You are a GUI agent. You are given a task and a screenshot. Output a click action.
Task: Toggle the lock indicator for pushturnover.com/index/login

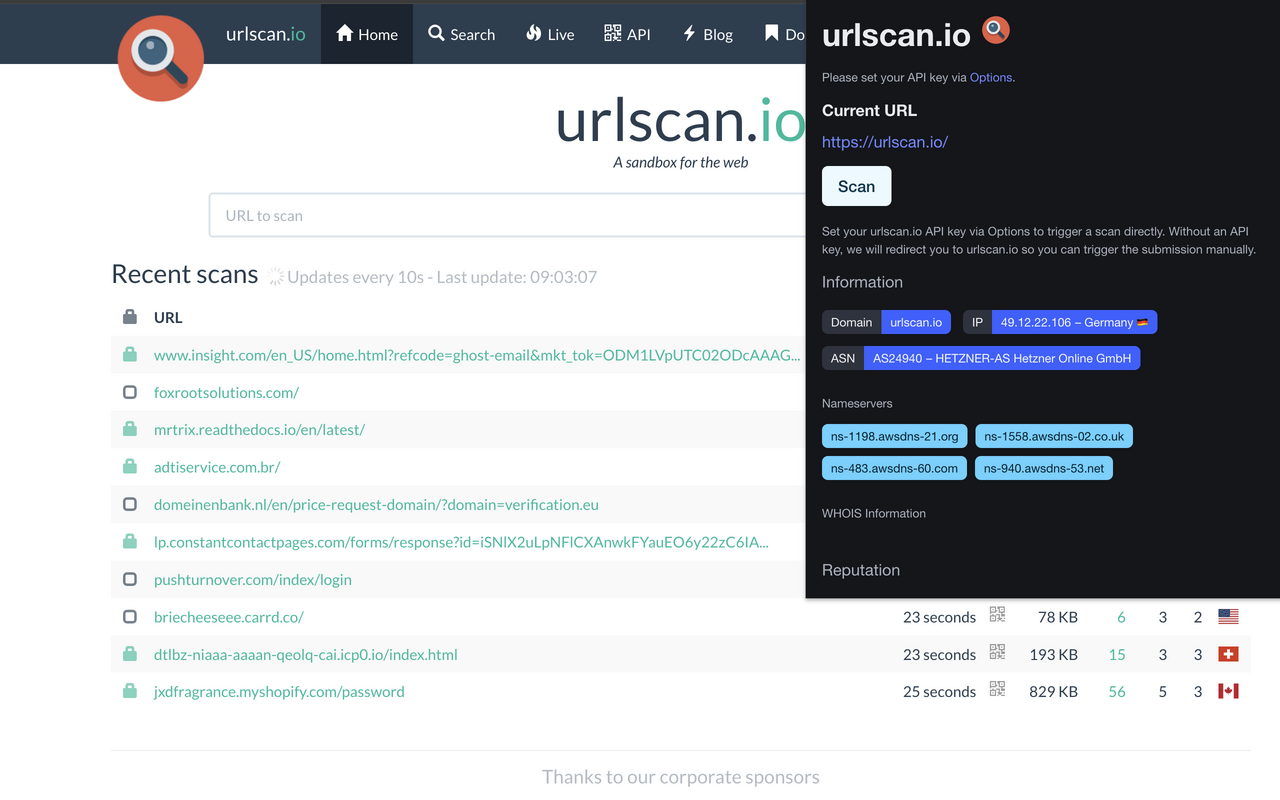129,578
